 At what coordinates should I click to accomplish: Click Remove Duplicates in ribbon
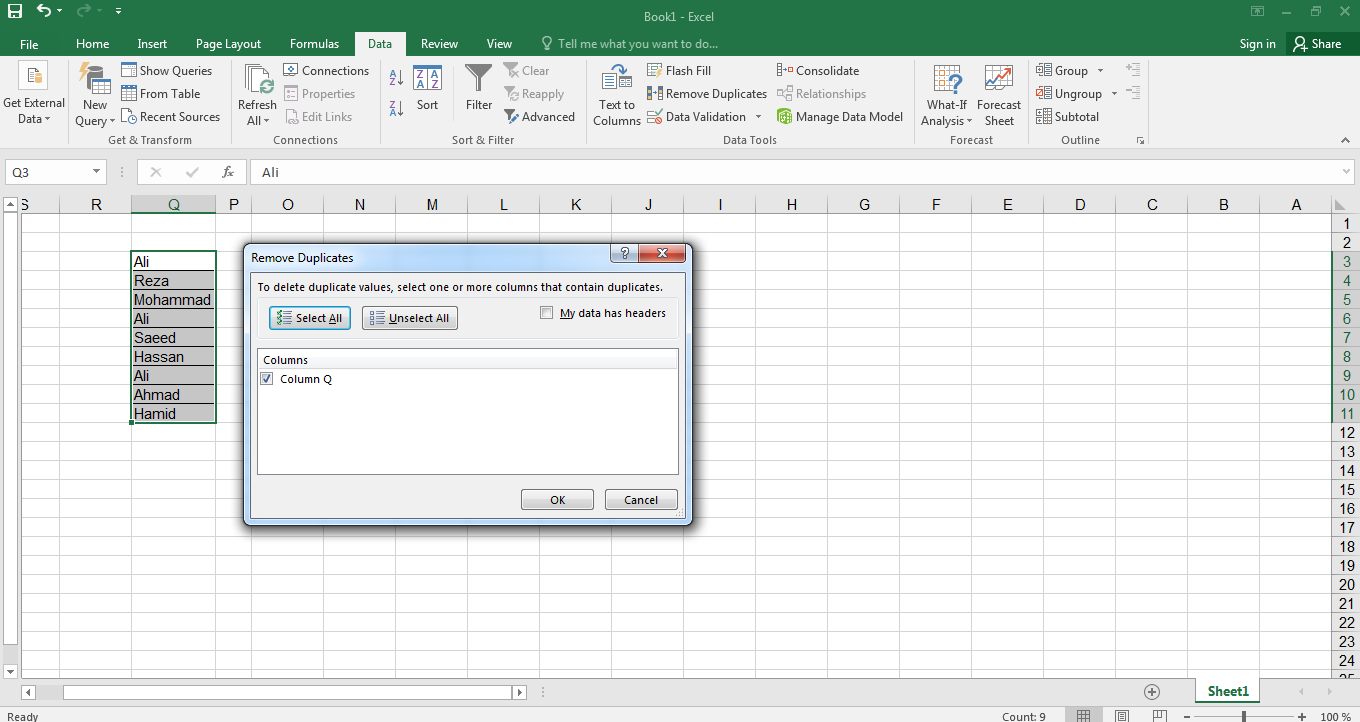(707, 94)
